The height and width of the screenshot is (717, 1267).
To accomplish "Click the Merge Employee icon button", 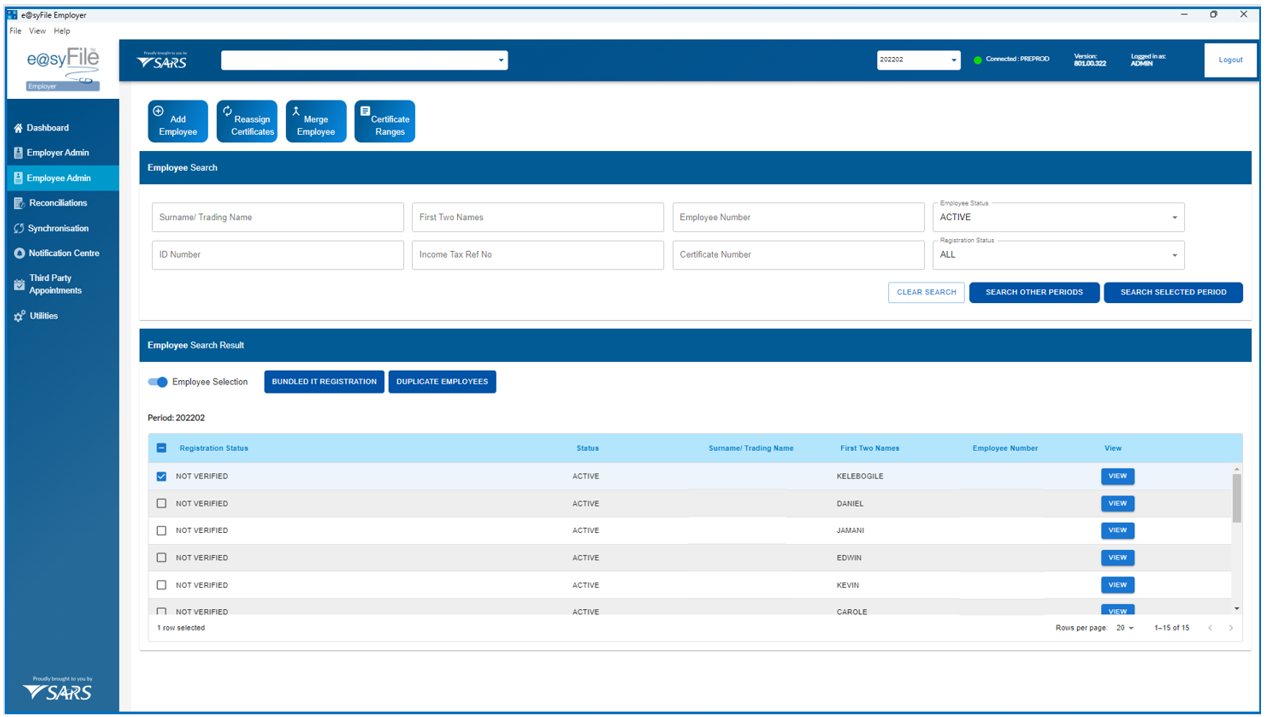I will click(316, 121).
